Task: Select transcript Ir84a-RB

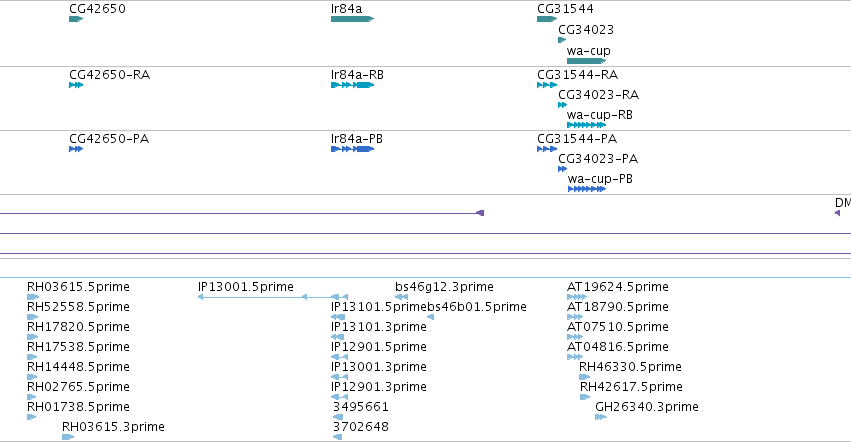Action: point(357,74)
